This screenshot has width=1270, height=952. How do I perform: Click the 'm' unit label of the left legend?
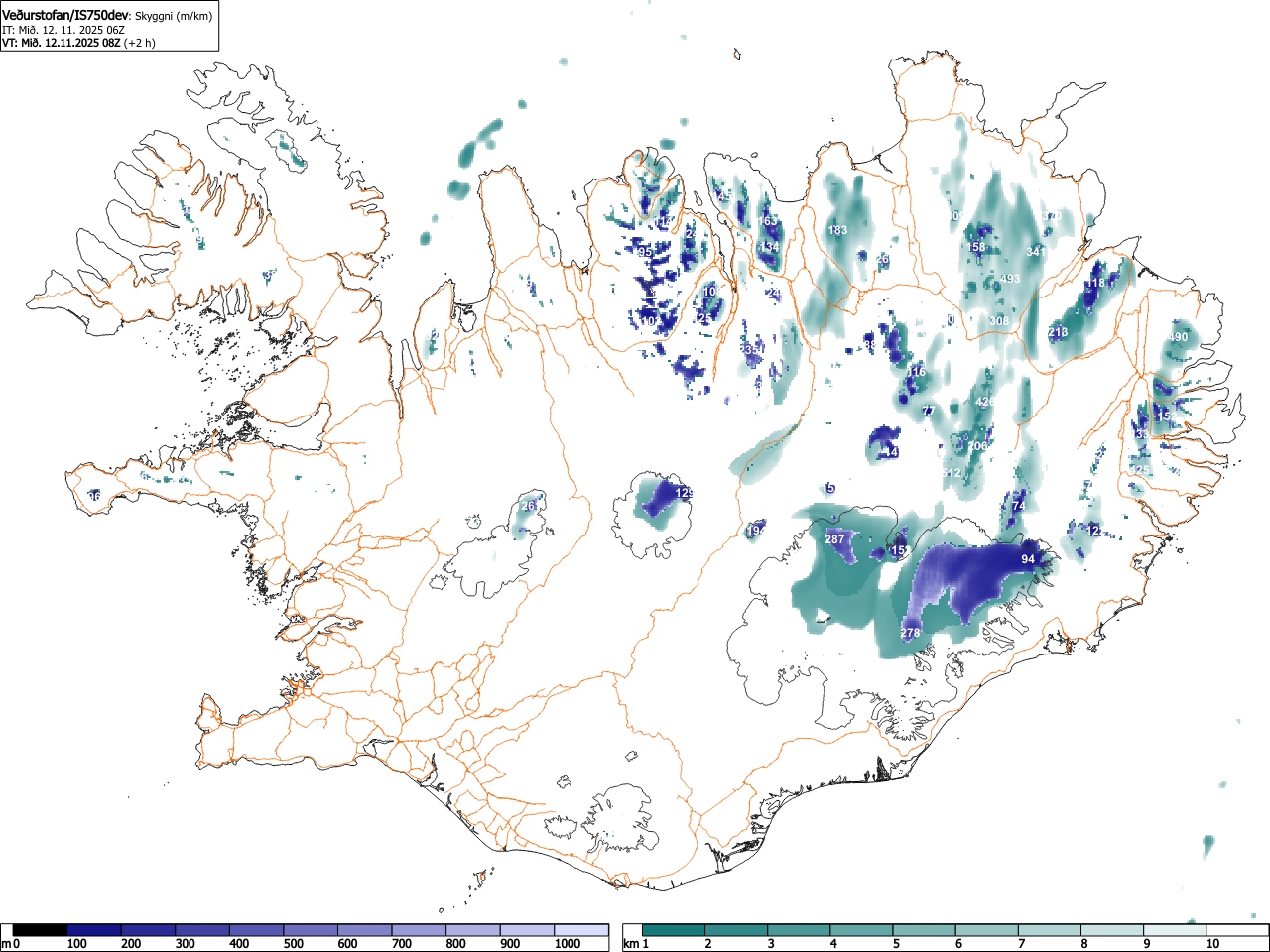coord(6,944)
